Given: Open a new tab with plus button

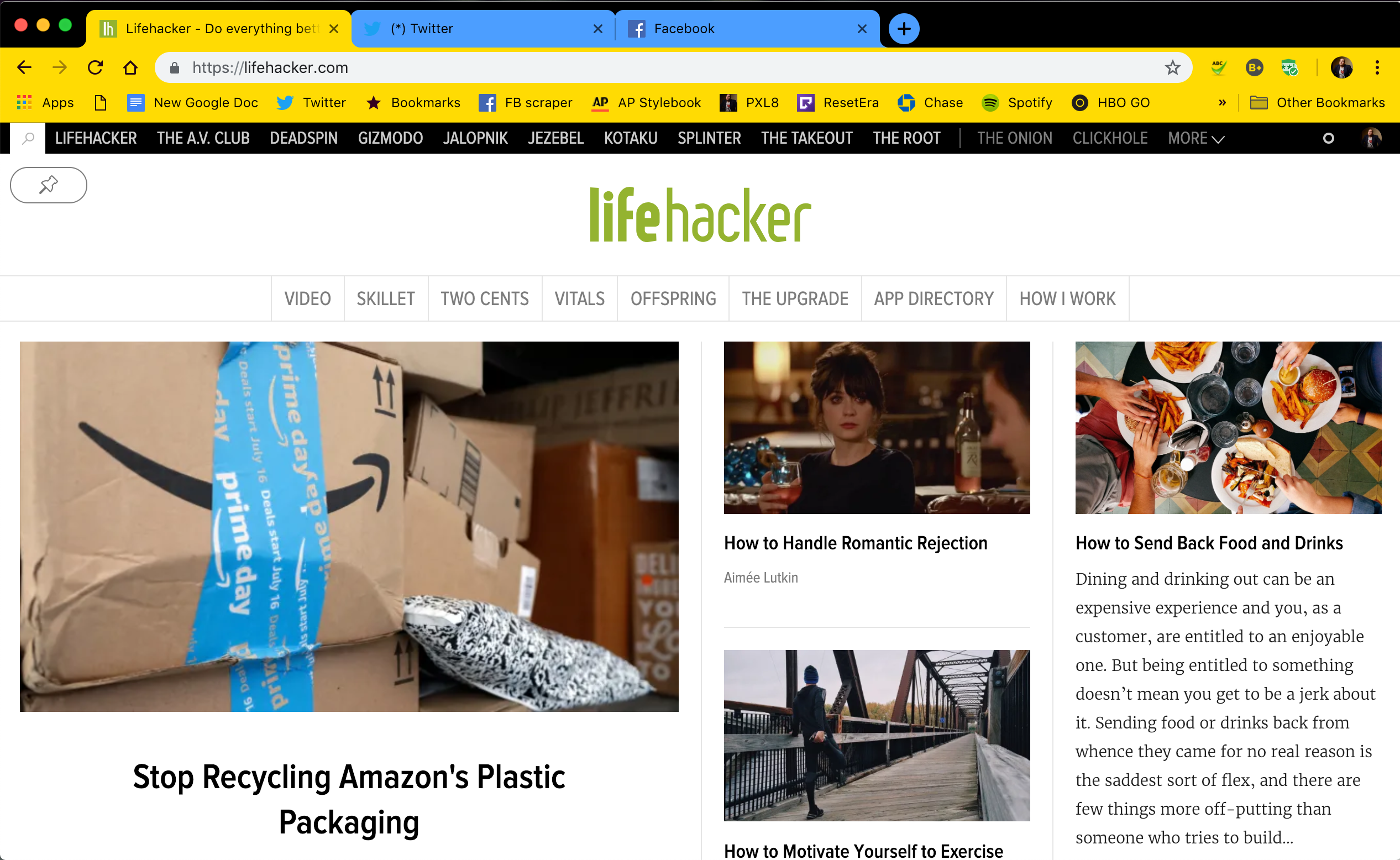Looking at the screenshot, I should [x=904, y=28].
